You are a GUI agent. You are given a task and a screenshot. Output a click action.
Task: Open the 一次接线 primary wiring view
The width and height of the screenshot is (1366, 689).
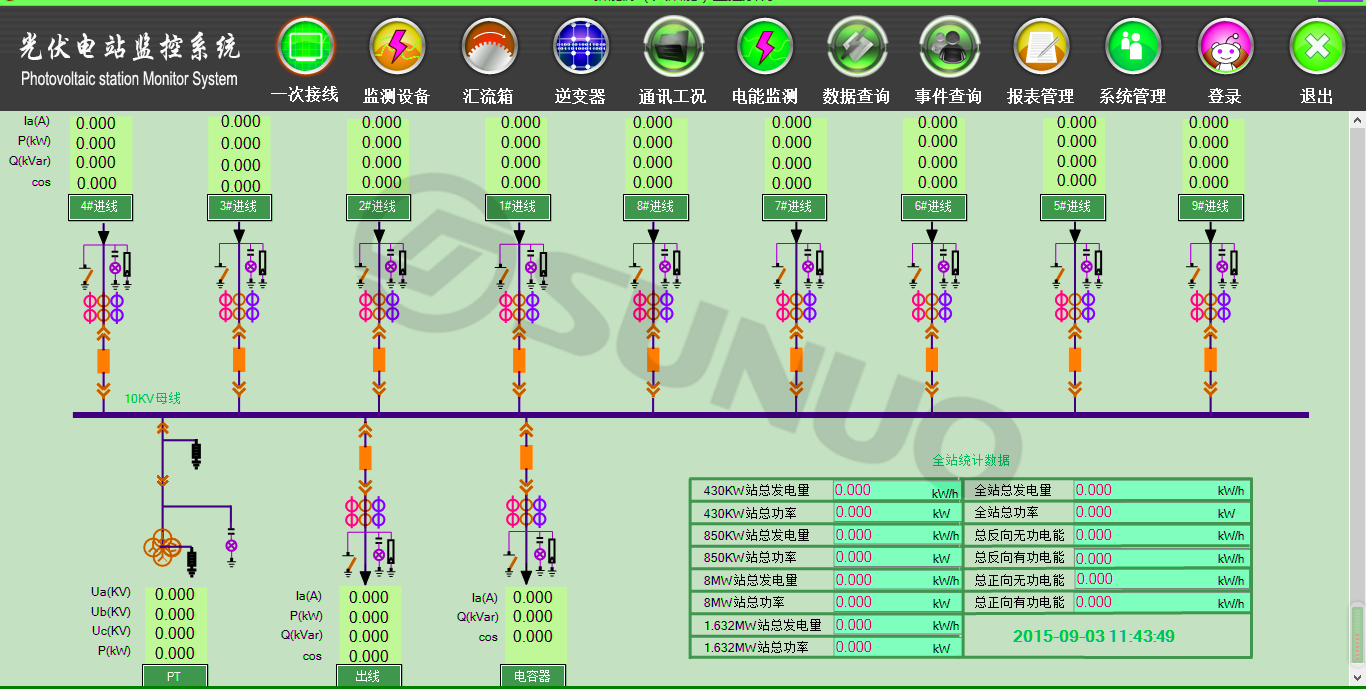(305, 47)
